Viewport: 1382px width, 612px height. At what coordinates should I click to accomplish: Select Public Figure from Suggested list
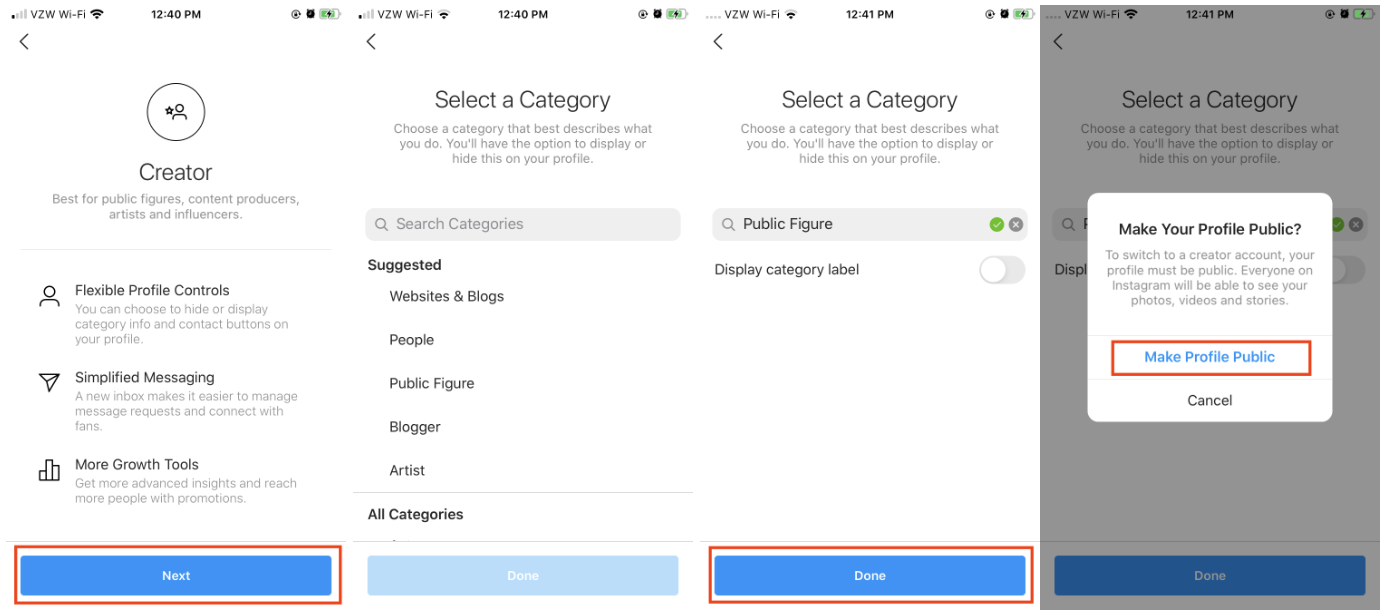point(432,384)
